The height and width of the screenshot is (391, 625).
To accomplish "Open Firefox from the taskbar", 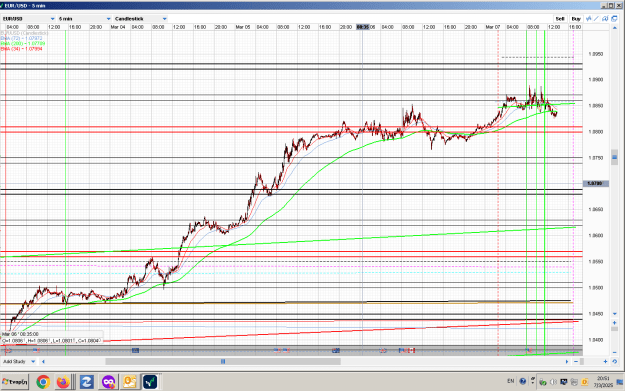I will click(x=63, y=382).
